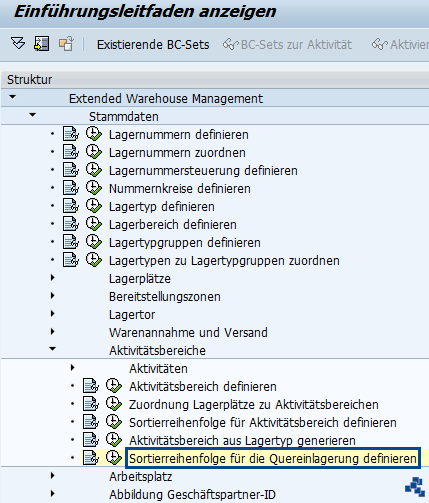Viewport: 429px width, 503px height.
Task: Execute activity icon for Sortierreihenfolge Quereinlagerung
Action: (x=114, y=458)
